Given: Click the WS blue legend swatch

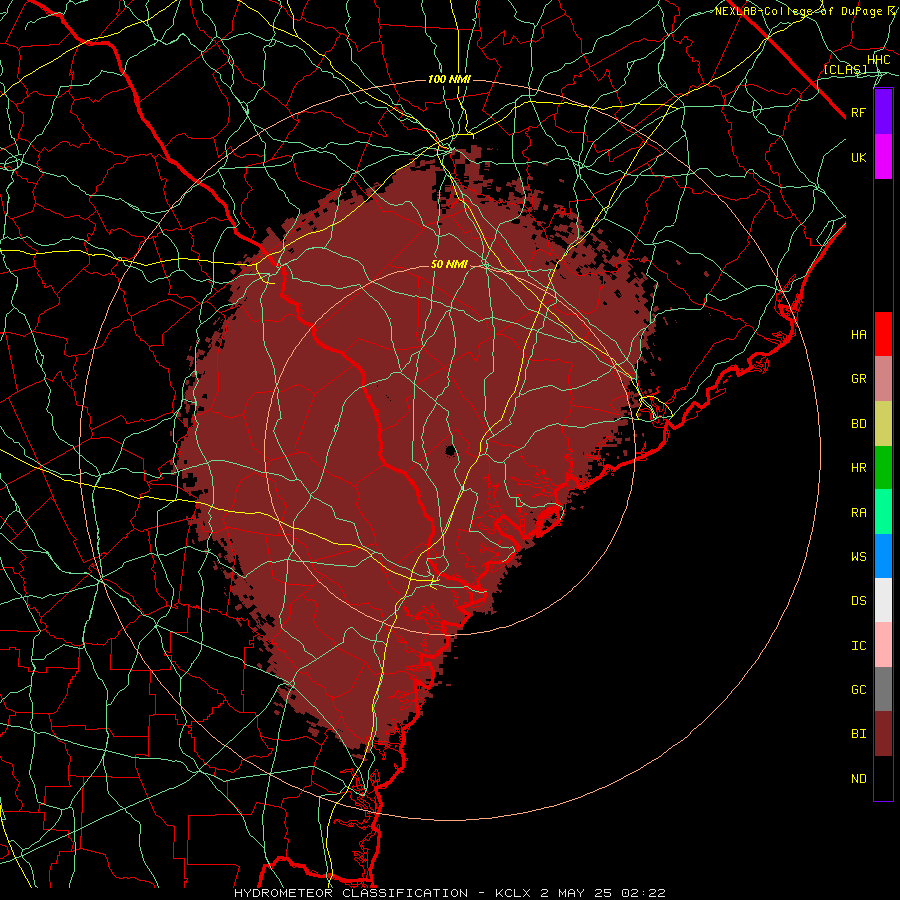Looking at the screenshot, I should click(x=883, y=556).
